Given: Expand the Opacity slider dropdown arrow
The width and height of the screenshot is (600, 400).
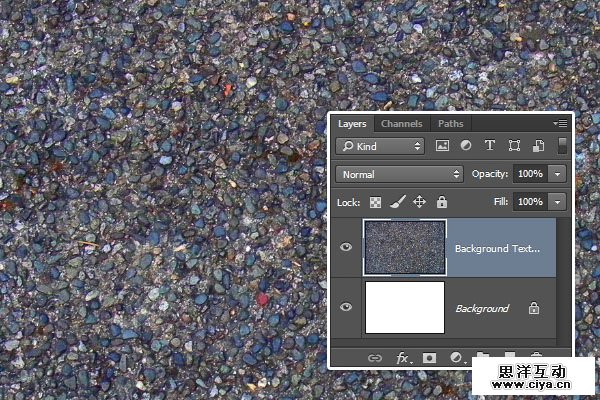Looking at the screenshot, I should [557, 174].
